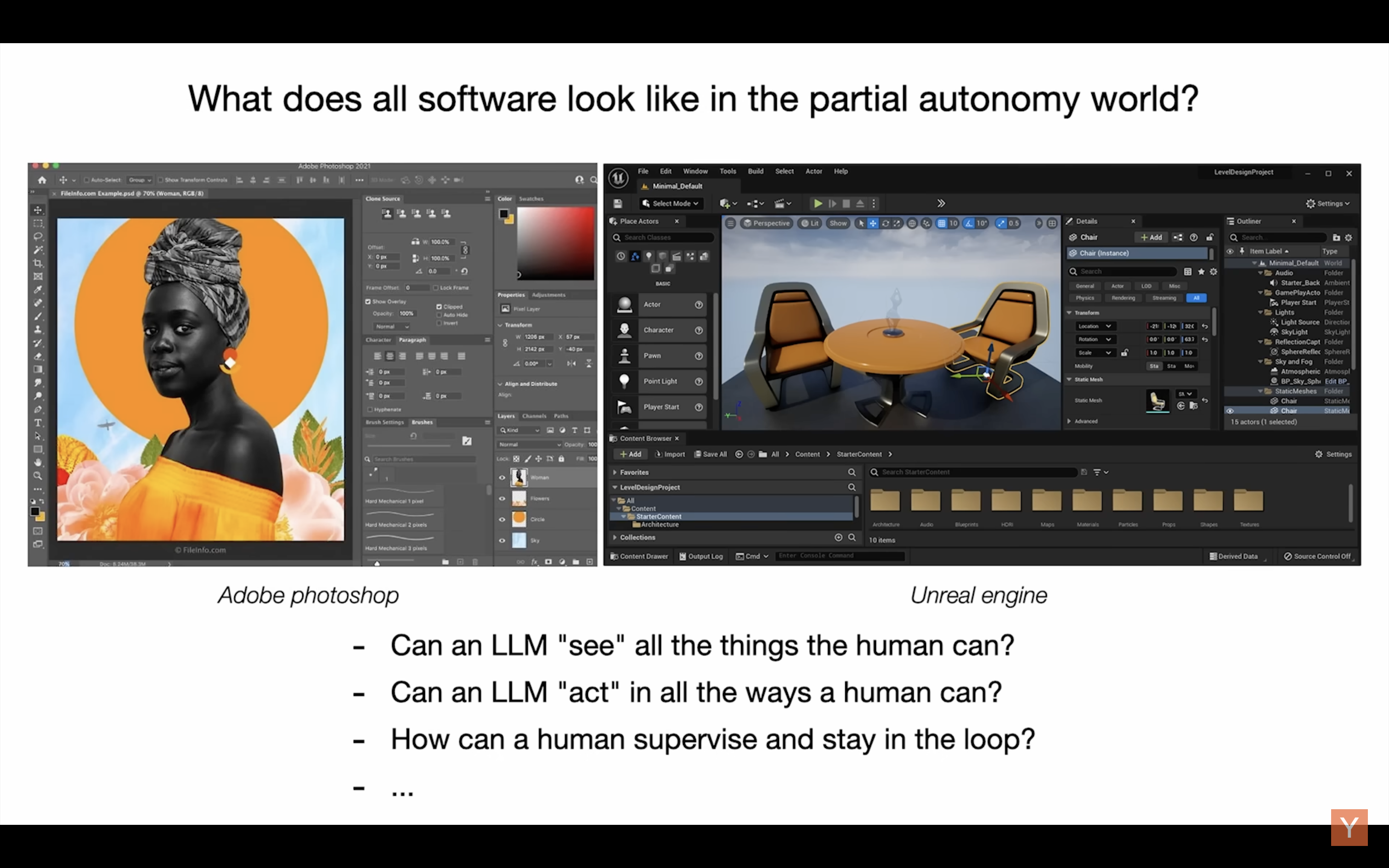
Task: Switch to Channels tab in Photoshop
Action: point(534,416)
